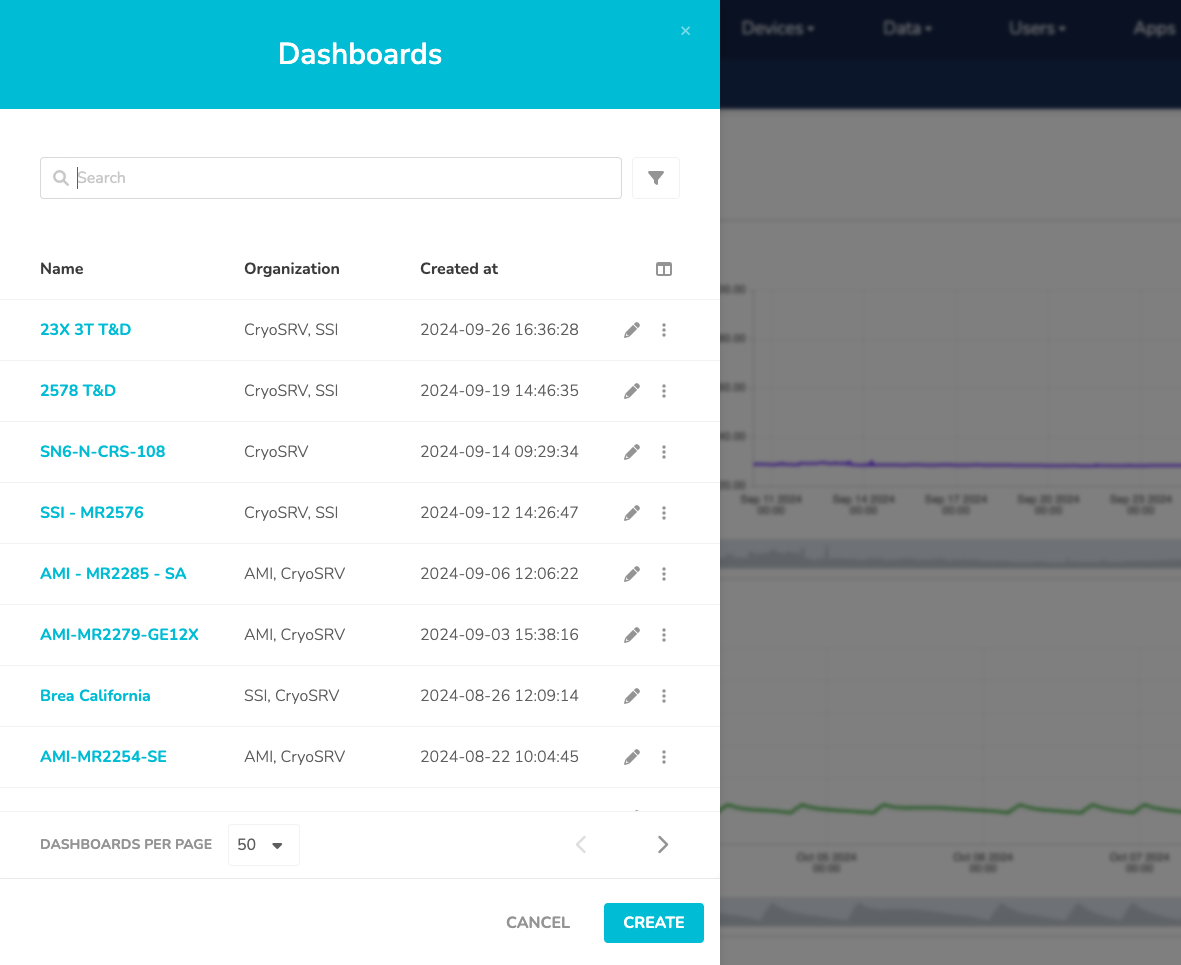The height and width of the screenshot is (965, 1181).
Task: Go to the next page of dashboards
Action: point(663,845)
